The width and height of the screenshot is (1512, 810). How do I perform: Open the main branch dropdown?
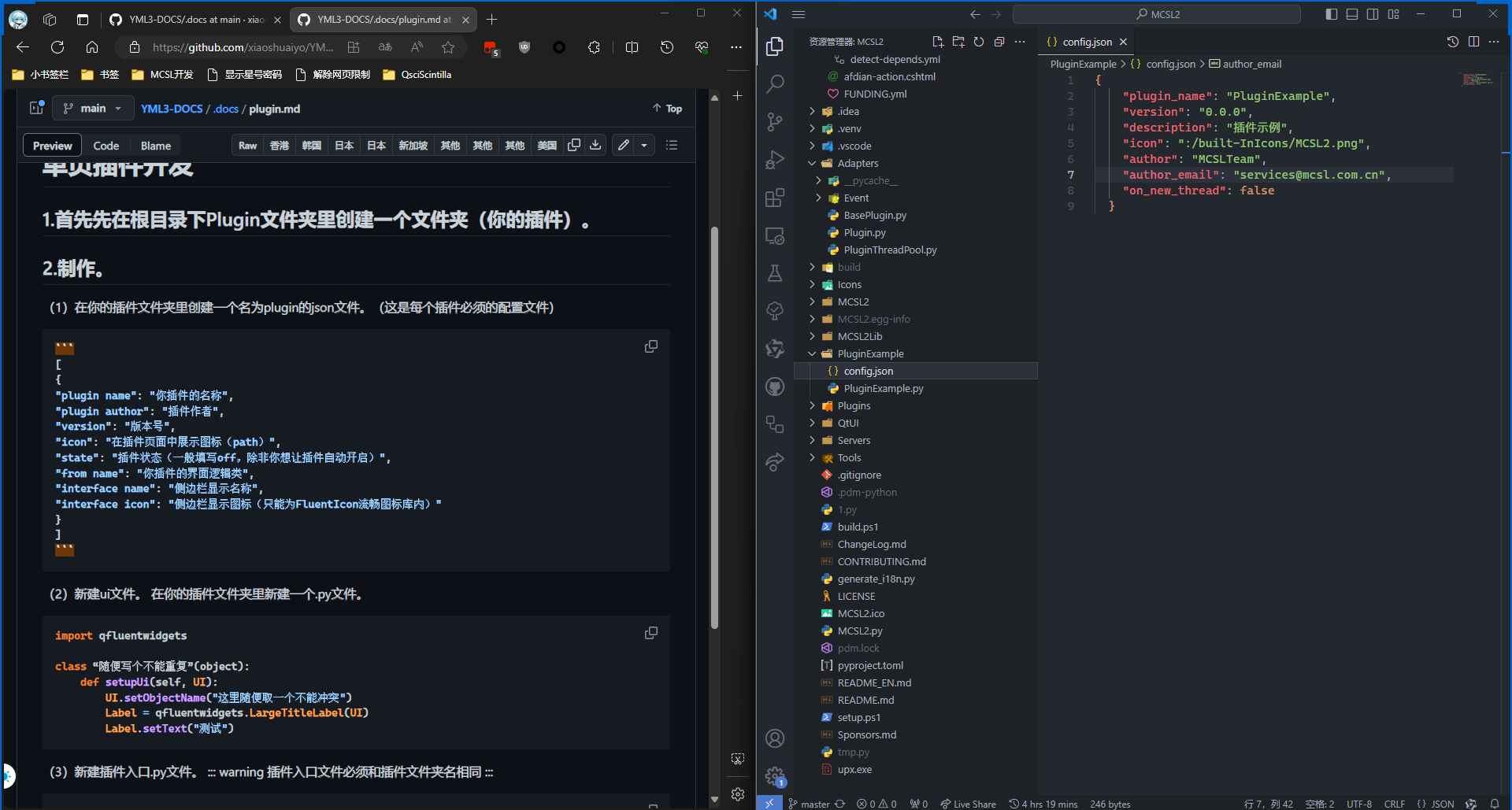[x=93, y=109]
